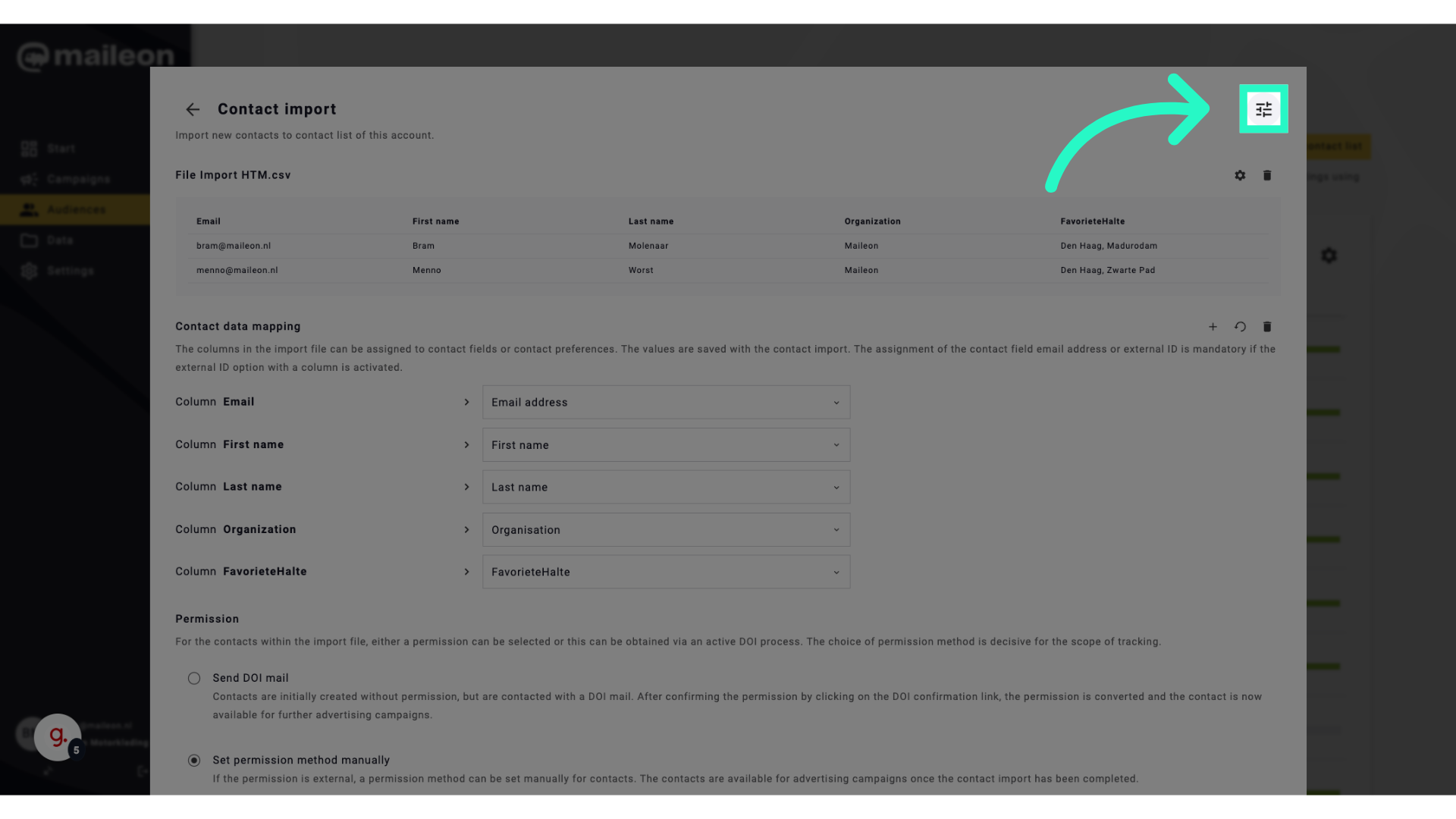Click the Den Haag, Madurodam cell
This screenshot has width=1456, height=819.
1109,246
